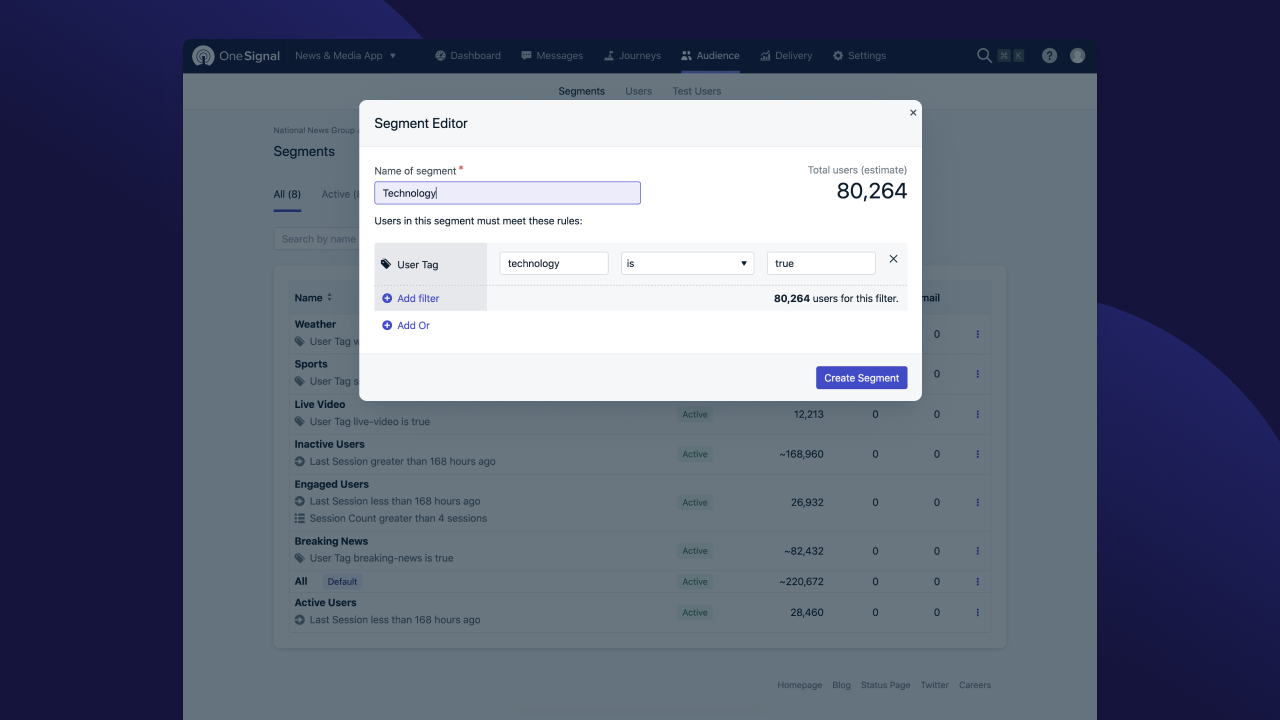Open the Breaking News segment
Viewport: 1280px width, 720px height.
(331, 541)
